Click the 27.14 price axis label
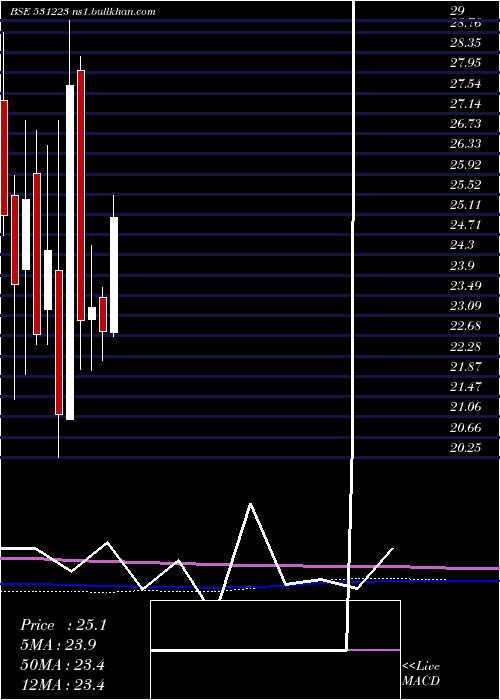Screen dimensions: 500x700 466,104
